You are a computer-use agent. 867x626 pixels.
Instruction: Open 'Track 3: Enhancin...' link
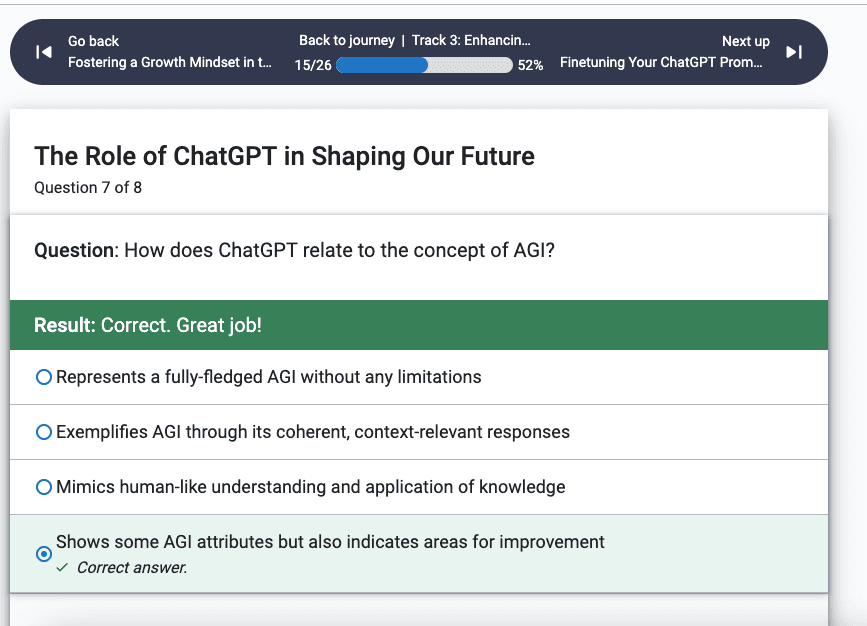[x=471, y=40]
